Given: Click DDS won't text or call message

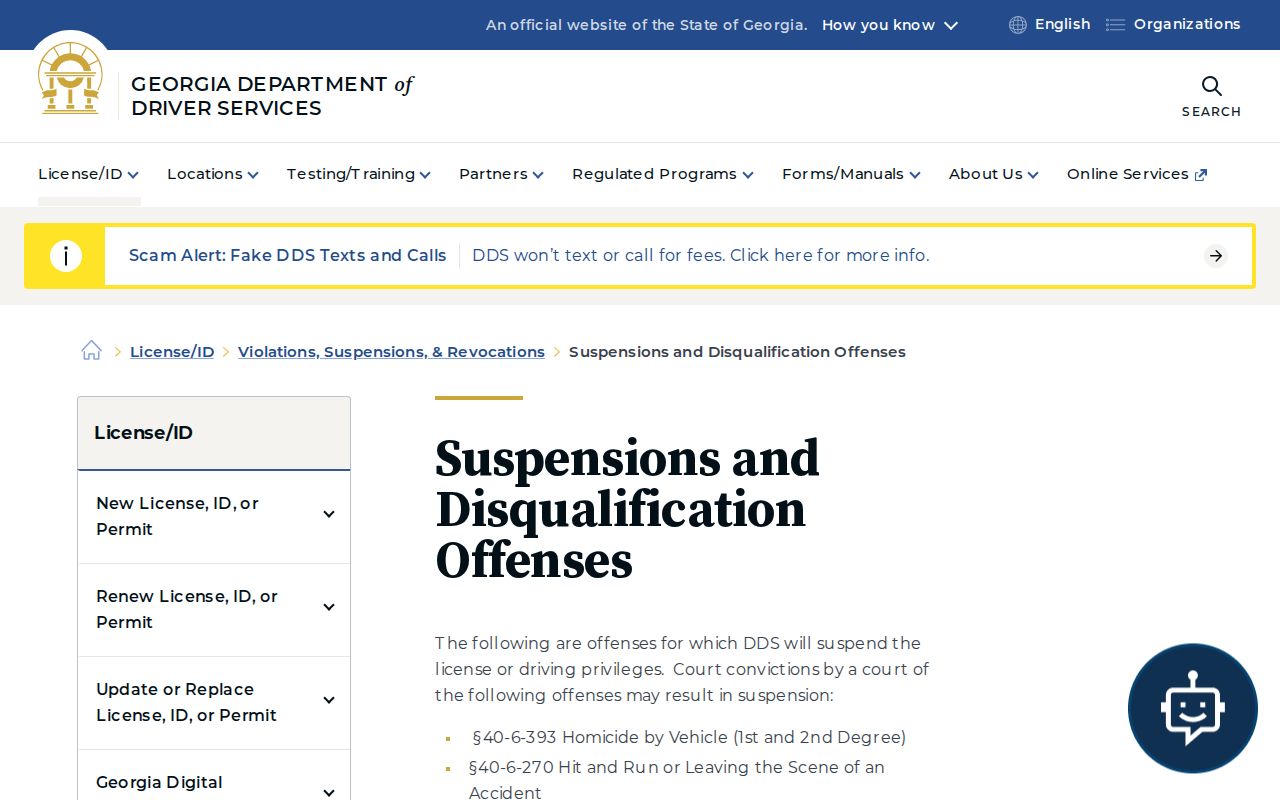Looking at the screenshot, I should [x=700, y=256].
